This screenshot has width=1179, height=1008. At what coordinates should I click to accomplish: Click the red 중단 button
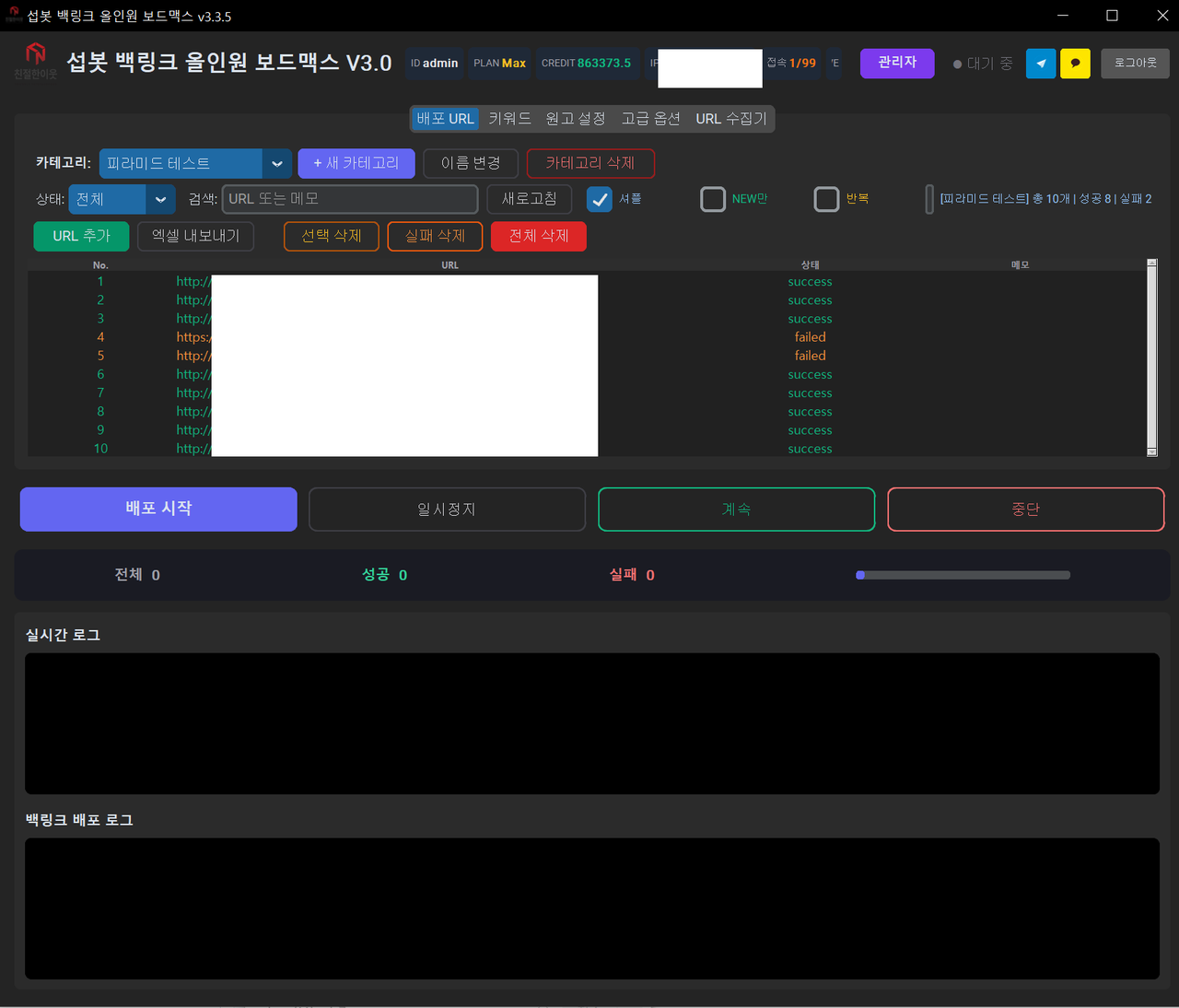[1025, 510]
